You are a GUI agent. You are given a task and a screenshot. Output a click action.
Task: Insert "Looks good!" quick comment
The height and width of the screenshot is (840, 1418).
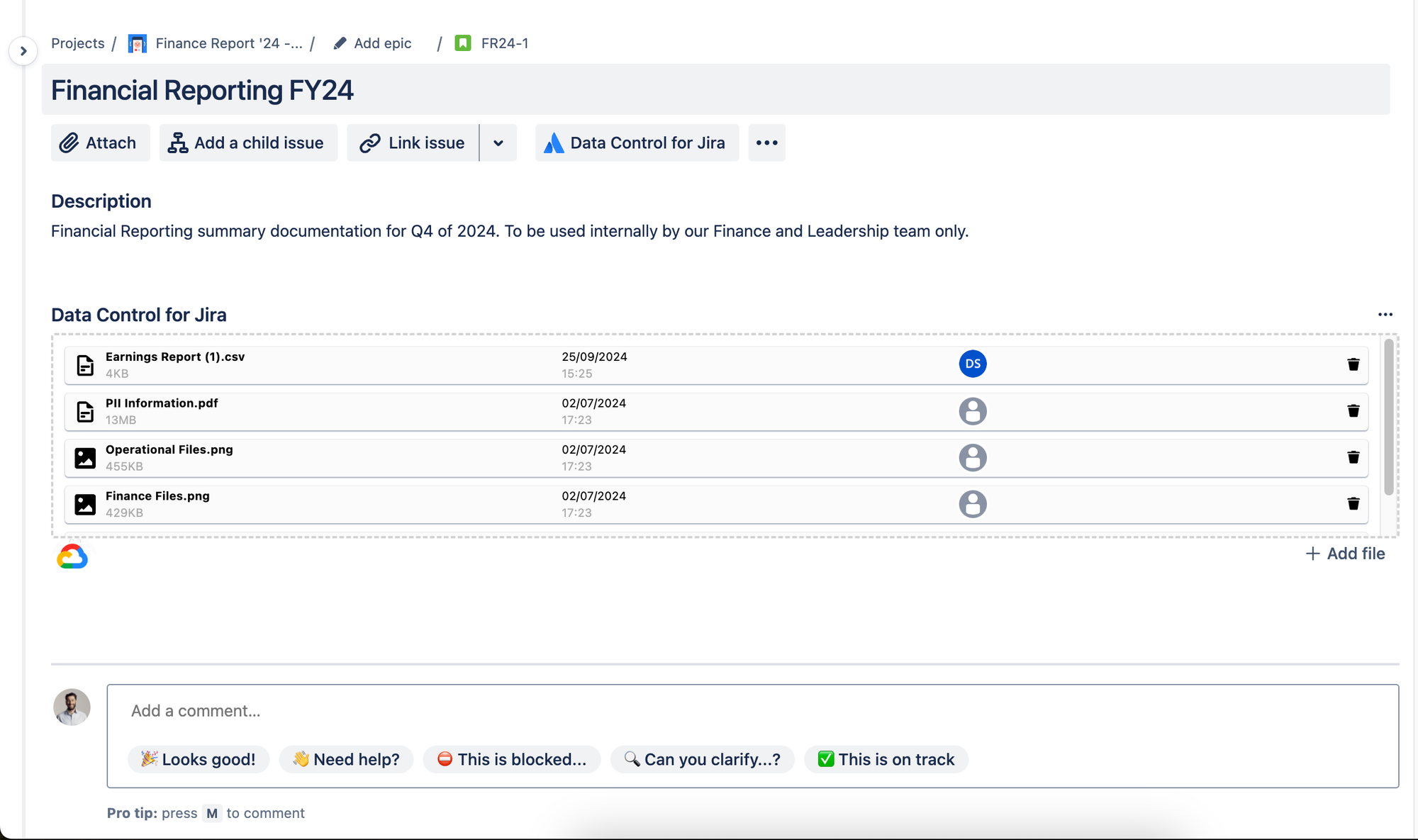click(x=199, y=759)
